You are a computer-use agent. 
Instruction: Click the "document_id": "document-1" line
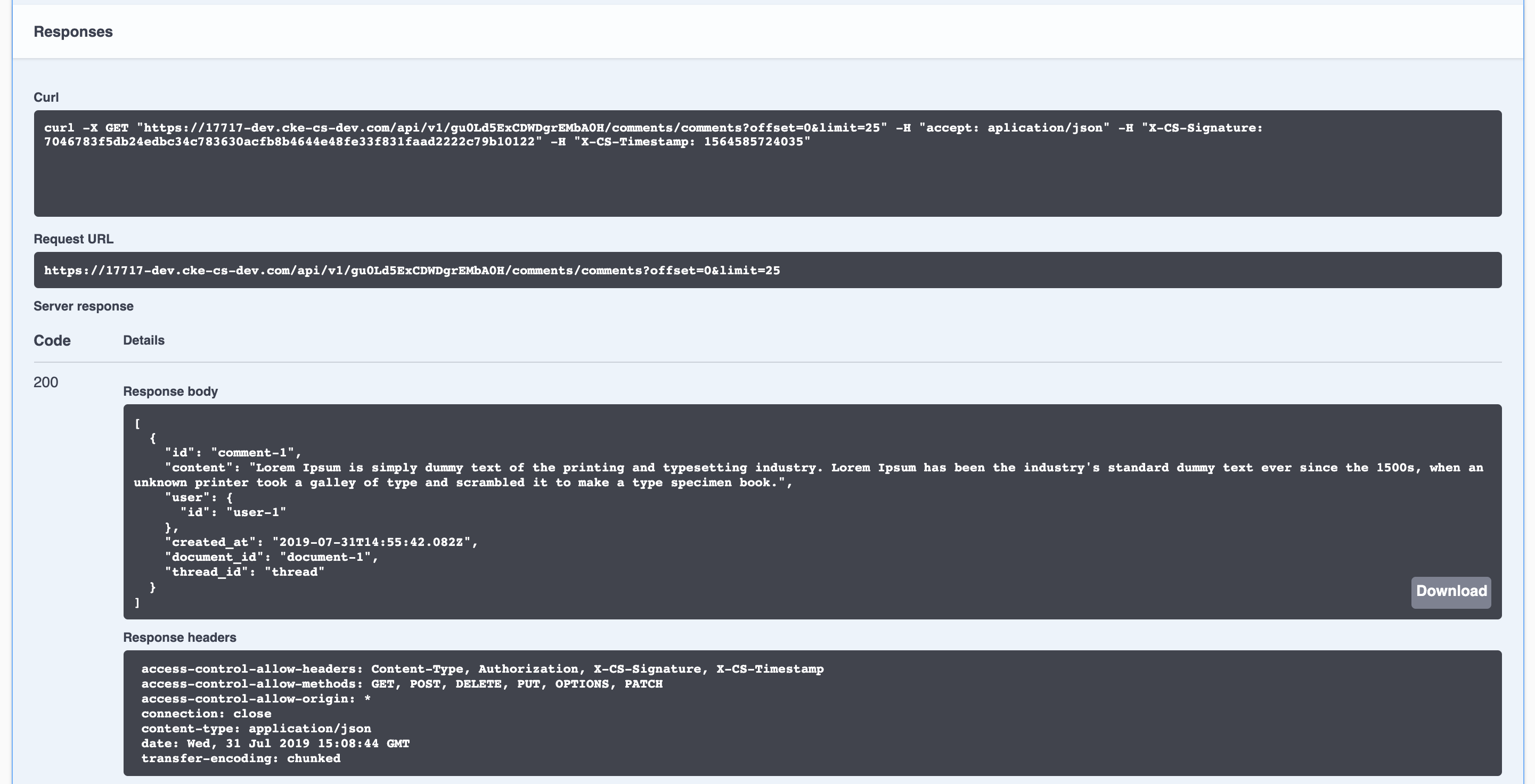click(272, 557)
